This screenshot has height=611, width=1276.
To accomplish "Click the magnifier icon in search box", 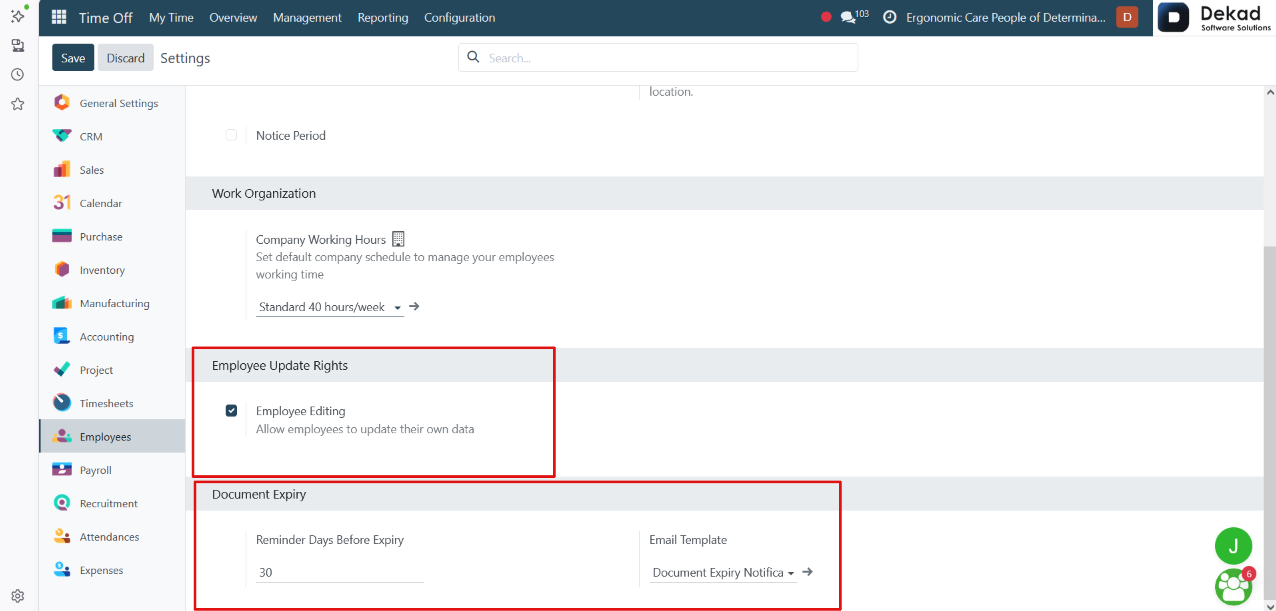I will point(474,58).
